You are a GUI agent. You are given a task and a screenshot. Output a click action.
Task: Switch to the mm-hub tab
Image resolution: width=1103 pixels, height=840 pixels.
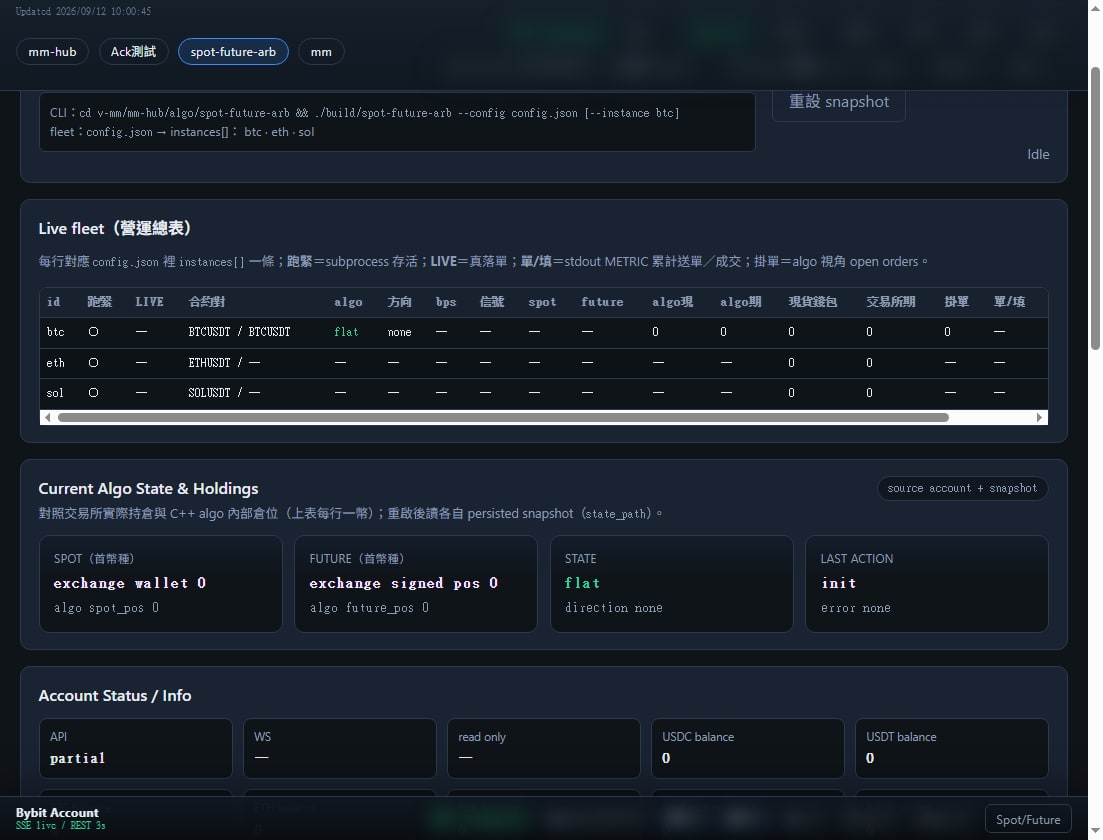(52, 51)
